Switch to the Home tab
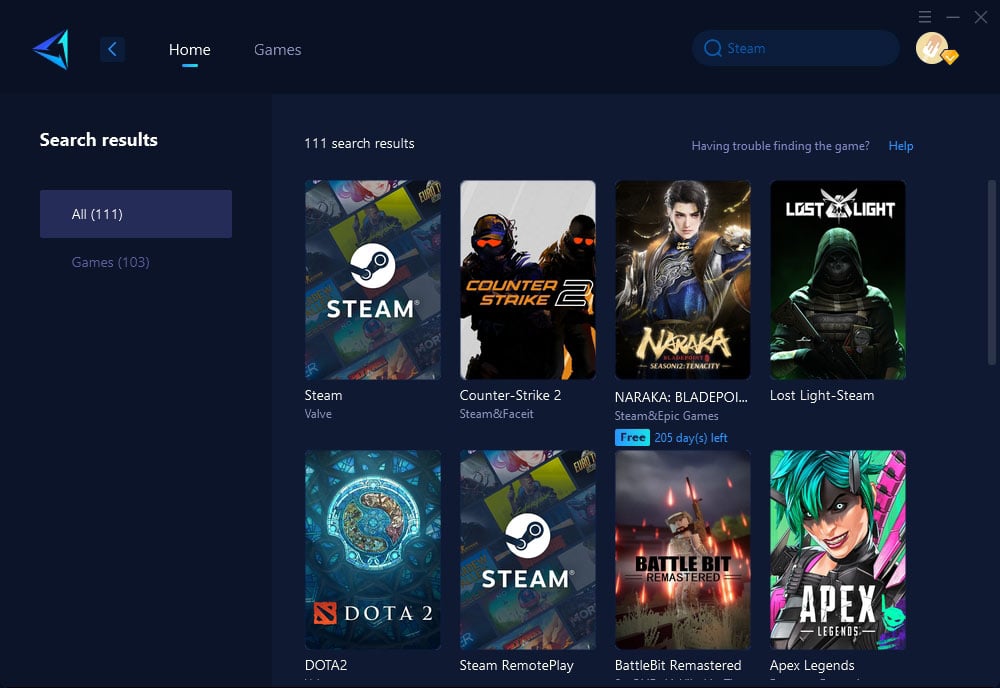 189,50
